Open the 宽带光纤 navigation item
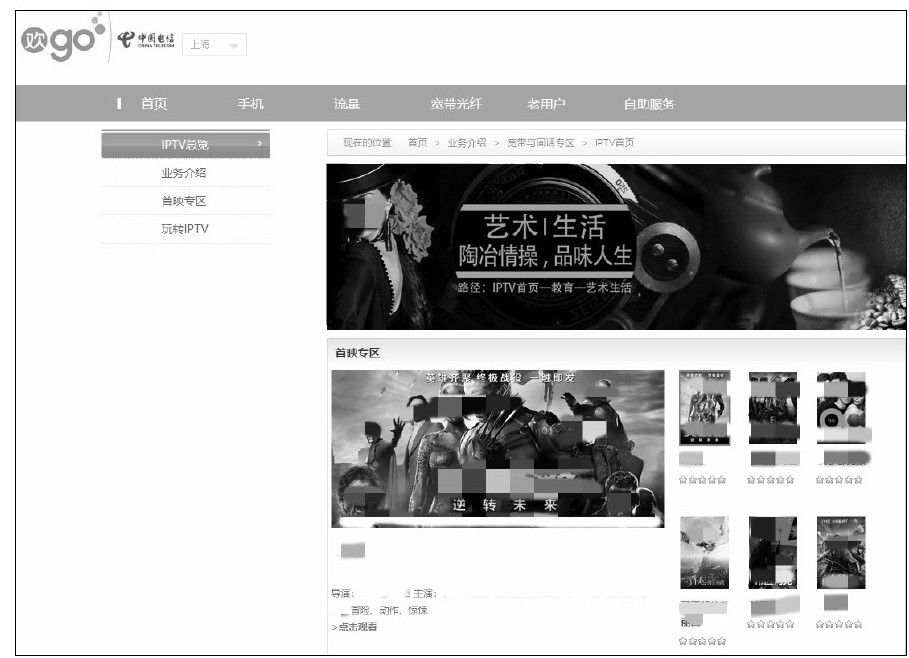The image size is (909, 658). point(455,104)
